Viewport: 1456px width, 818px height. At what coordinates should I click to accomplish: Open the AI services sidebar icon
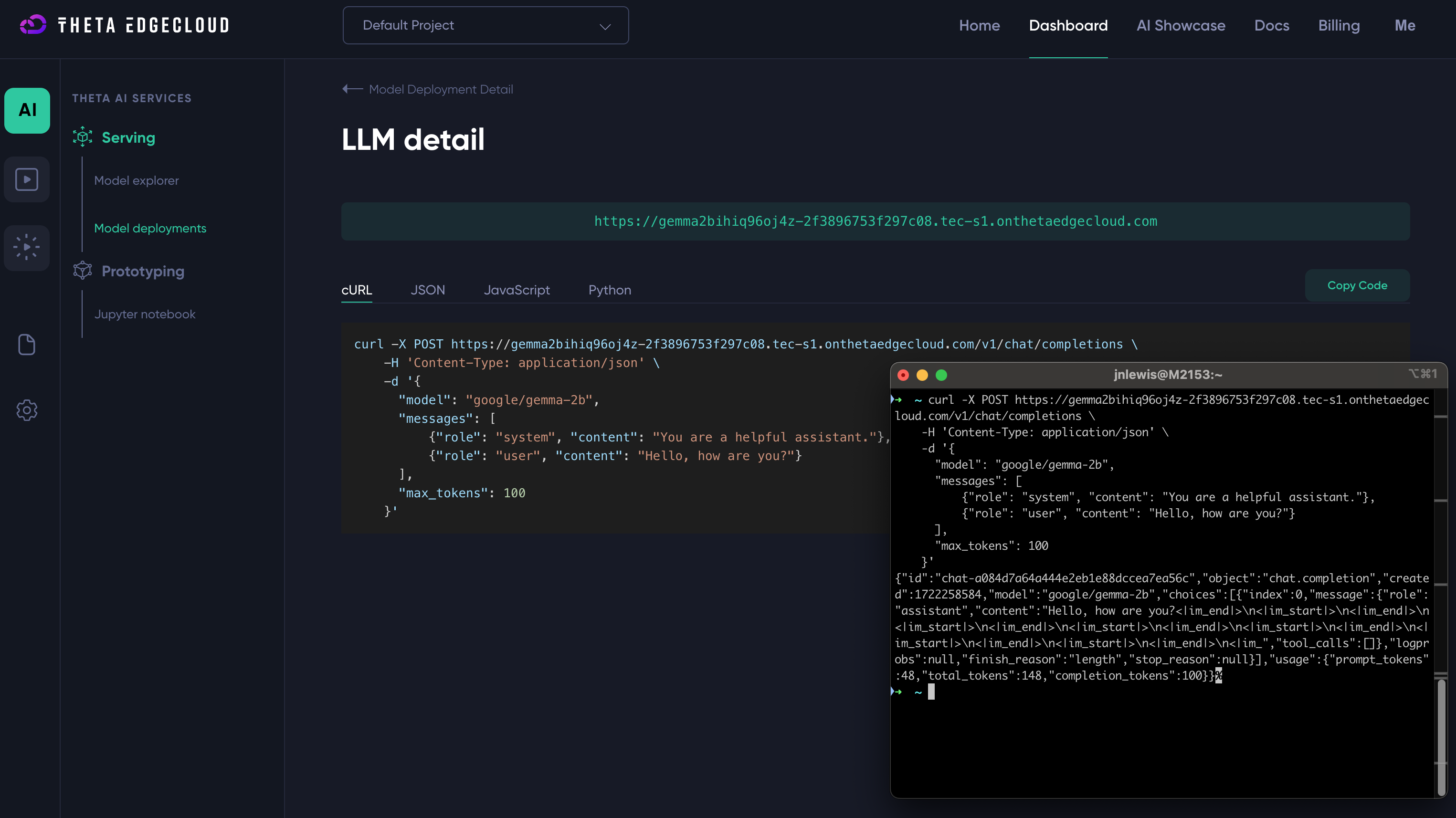[27, 110]
